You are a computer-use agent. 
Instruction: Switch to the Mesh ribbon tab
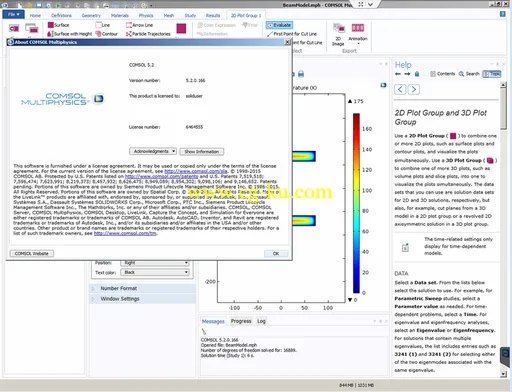point(169,15)
